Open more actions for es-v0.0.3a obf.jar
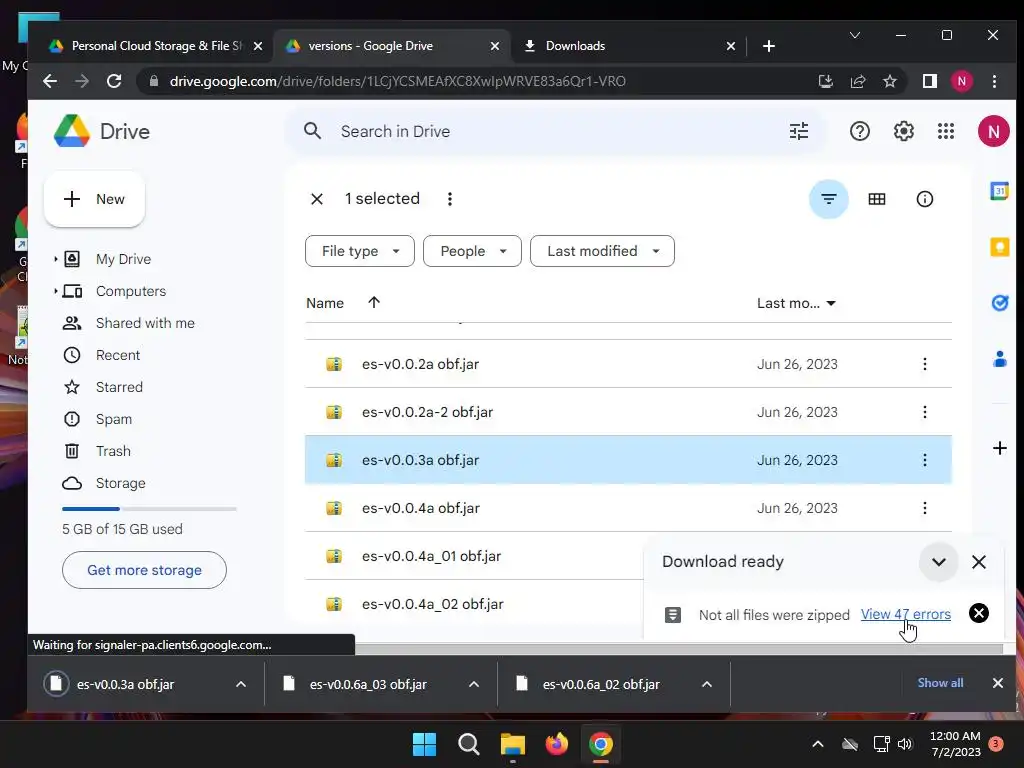Screen dimensions: 1024x768 coord(925,460)
